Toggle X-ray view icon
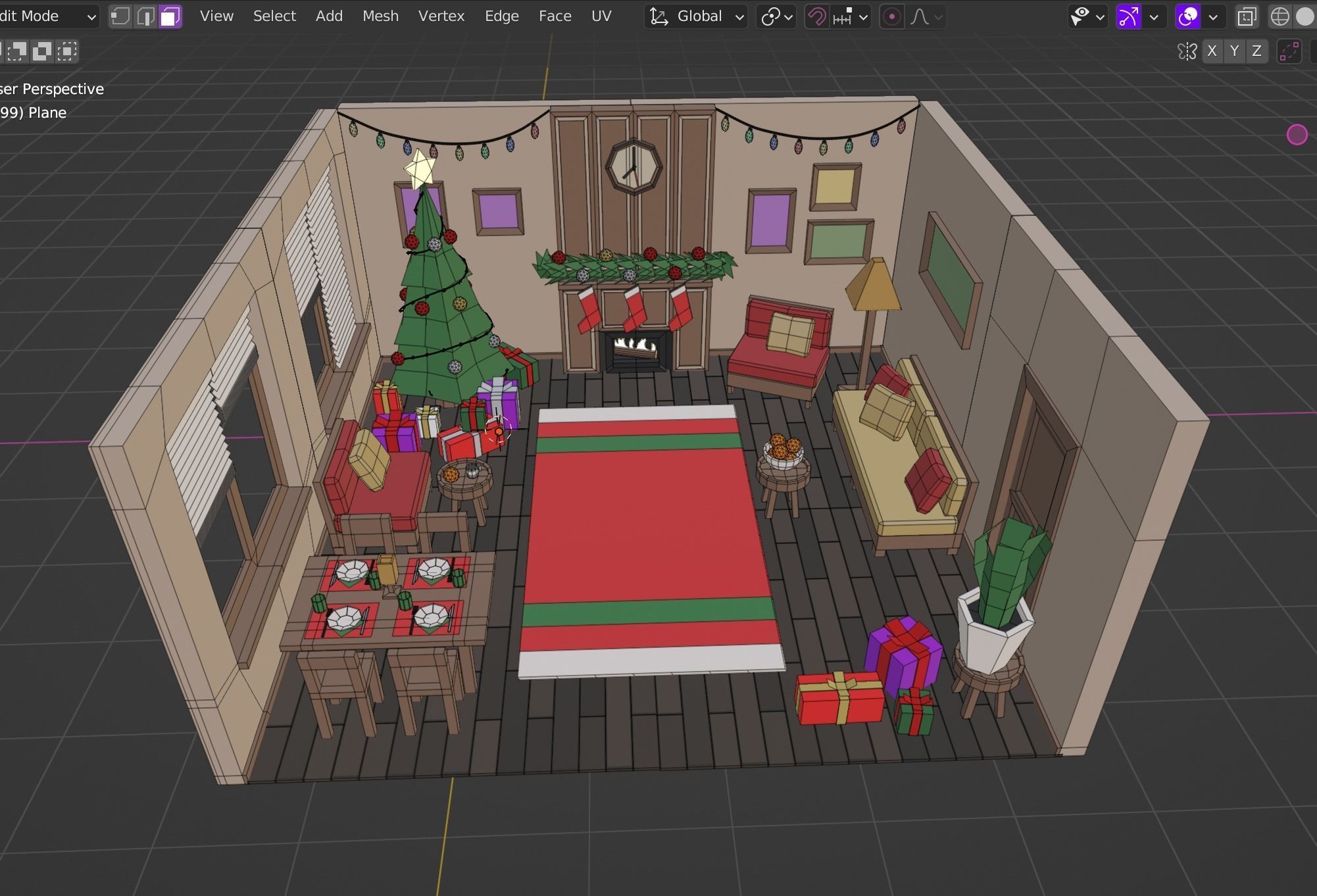This screenshot has height=896, width=1317. [x=1246, y=16]
